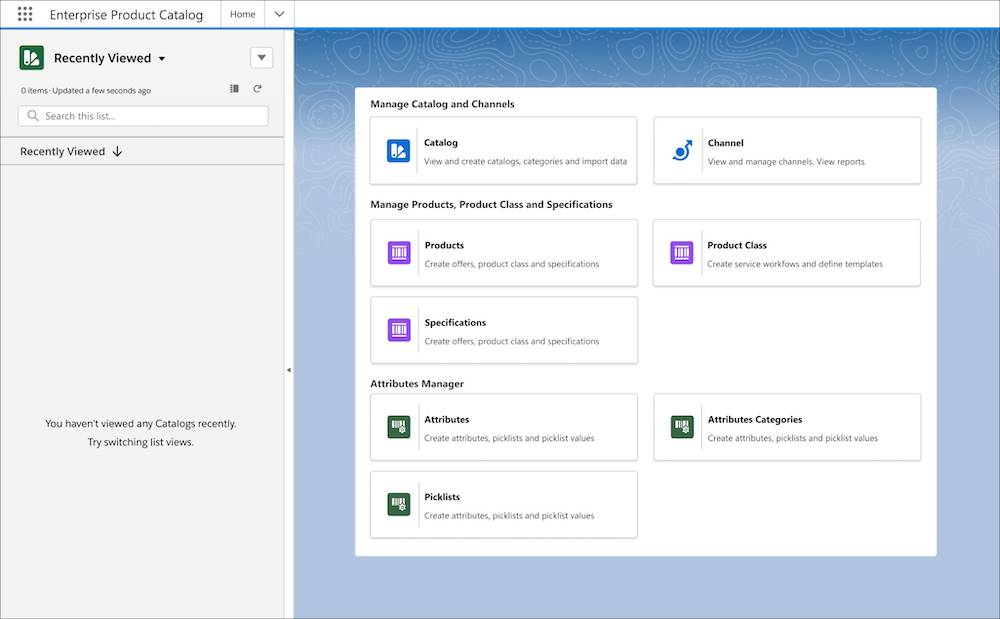Screen dimensions: 1000x619
Task: Click the search magnifier icon
Action: tap(33, 115)
